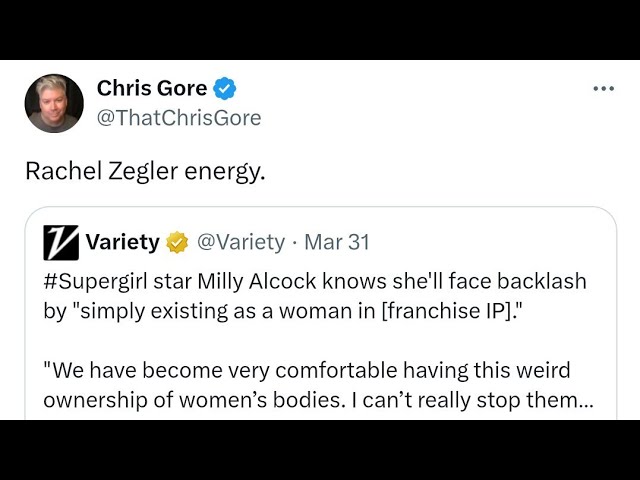Click the name "Rachel Zegler" in the tweet
Screen dimensions: 640x480
tap(101, 171)
